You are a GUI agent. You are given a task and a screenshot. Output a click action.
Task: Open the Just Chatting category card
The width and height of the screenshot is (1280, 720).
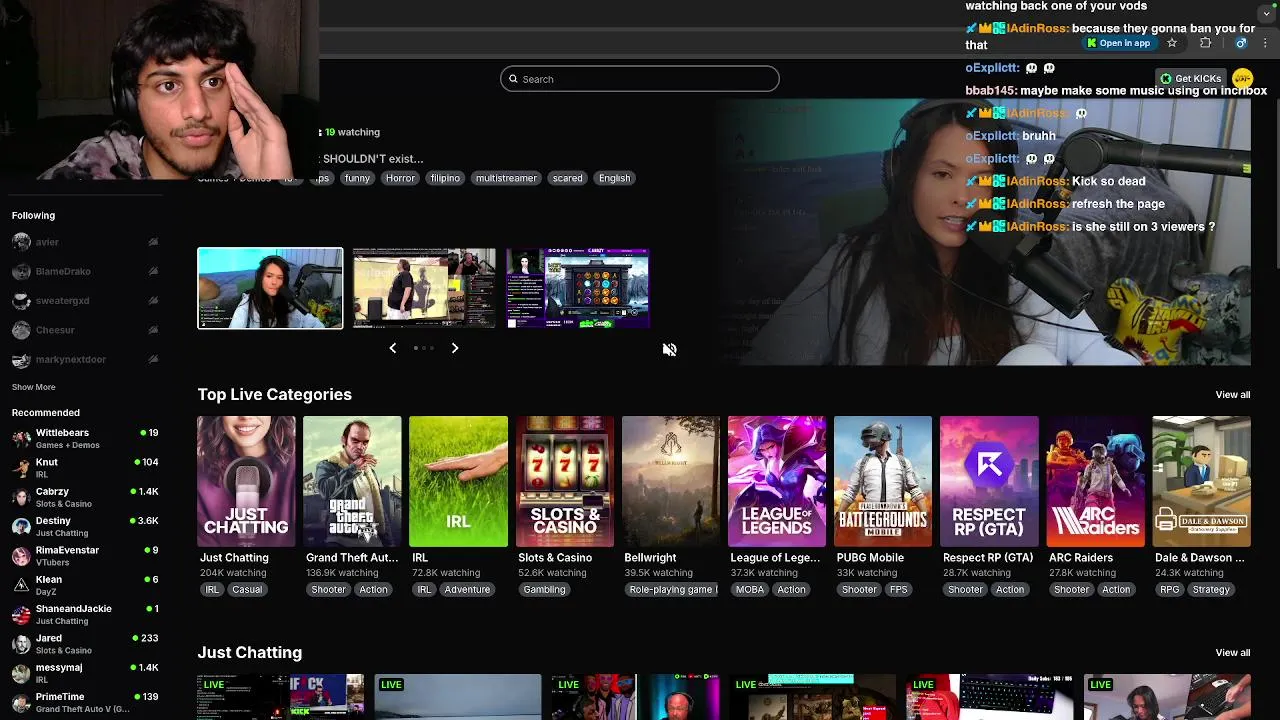246,482
